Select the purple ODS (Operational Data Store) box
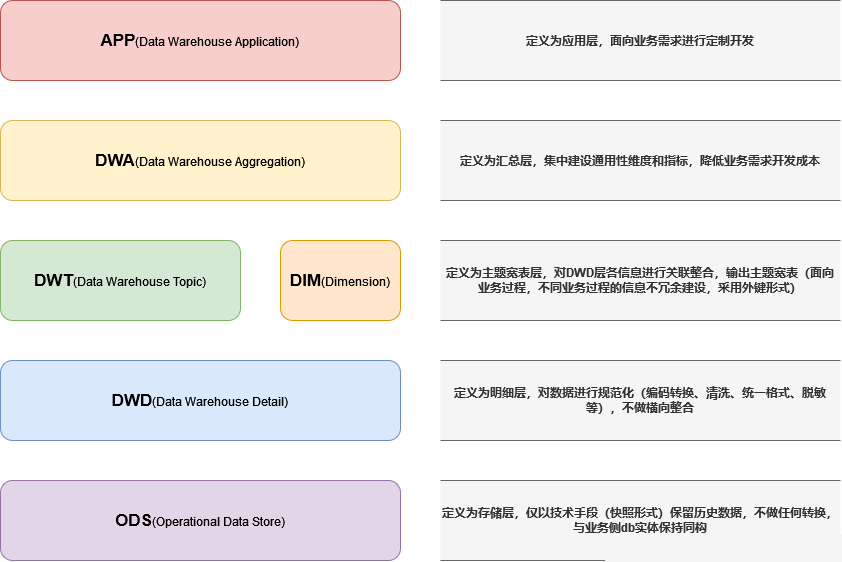 point(200,521)
